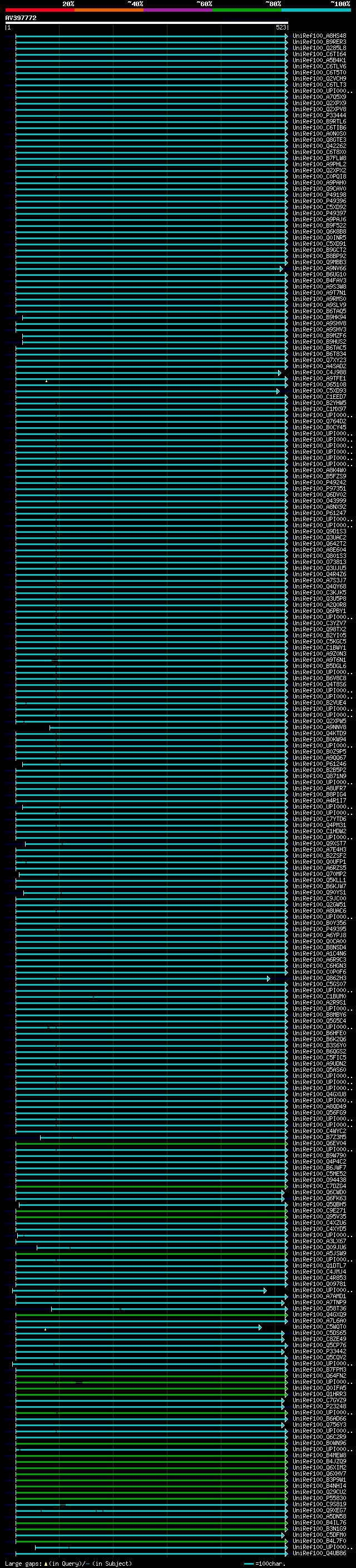Click the cyan ~100% identity legend segment
The height and width of the screenshot is (1568, 356).
316,10
